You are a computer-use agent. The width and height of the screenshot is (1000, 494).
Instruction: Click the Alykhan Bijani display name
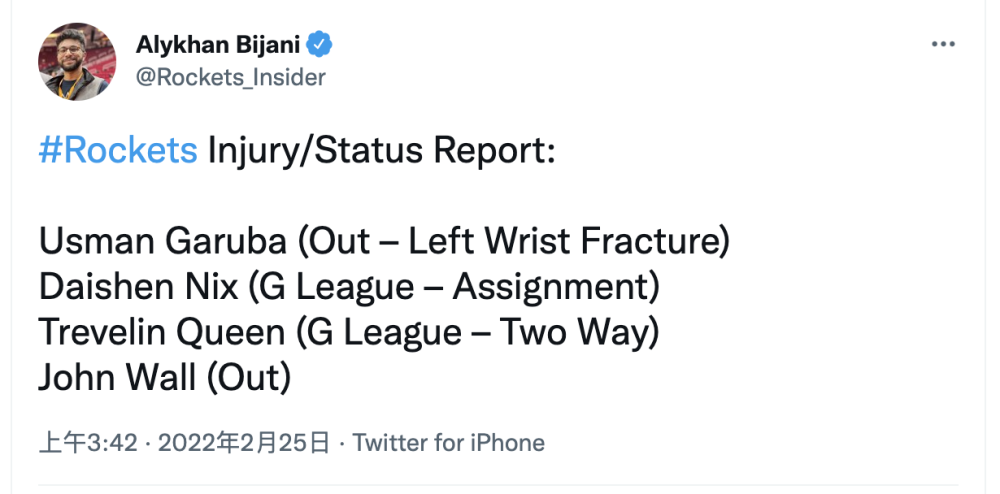(220, 45)
